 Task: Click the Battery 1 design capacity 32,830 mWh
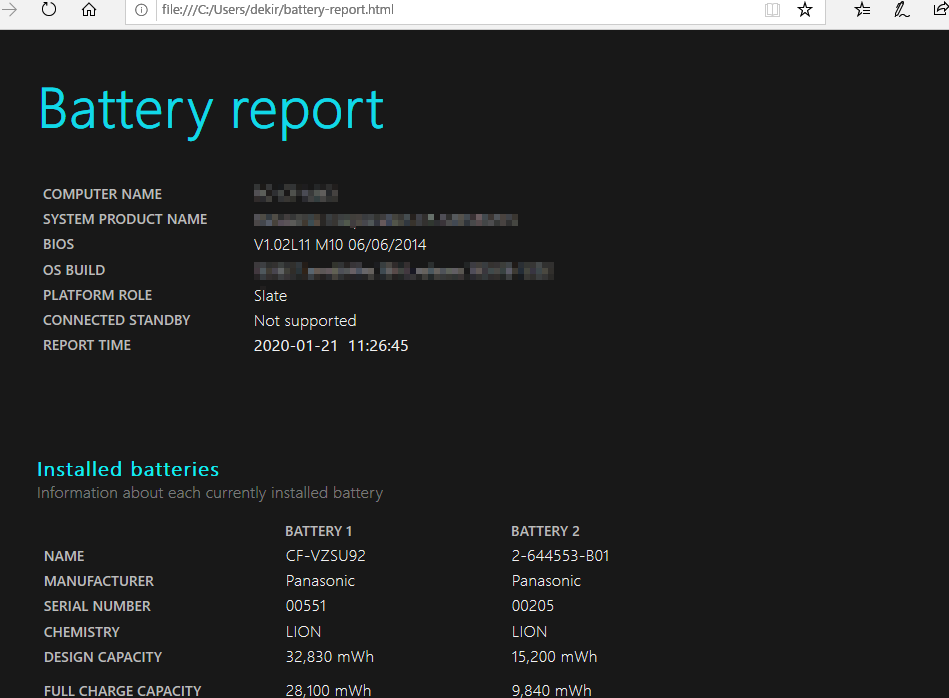coord(329,657)
